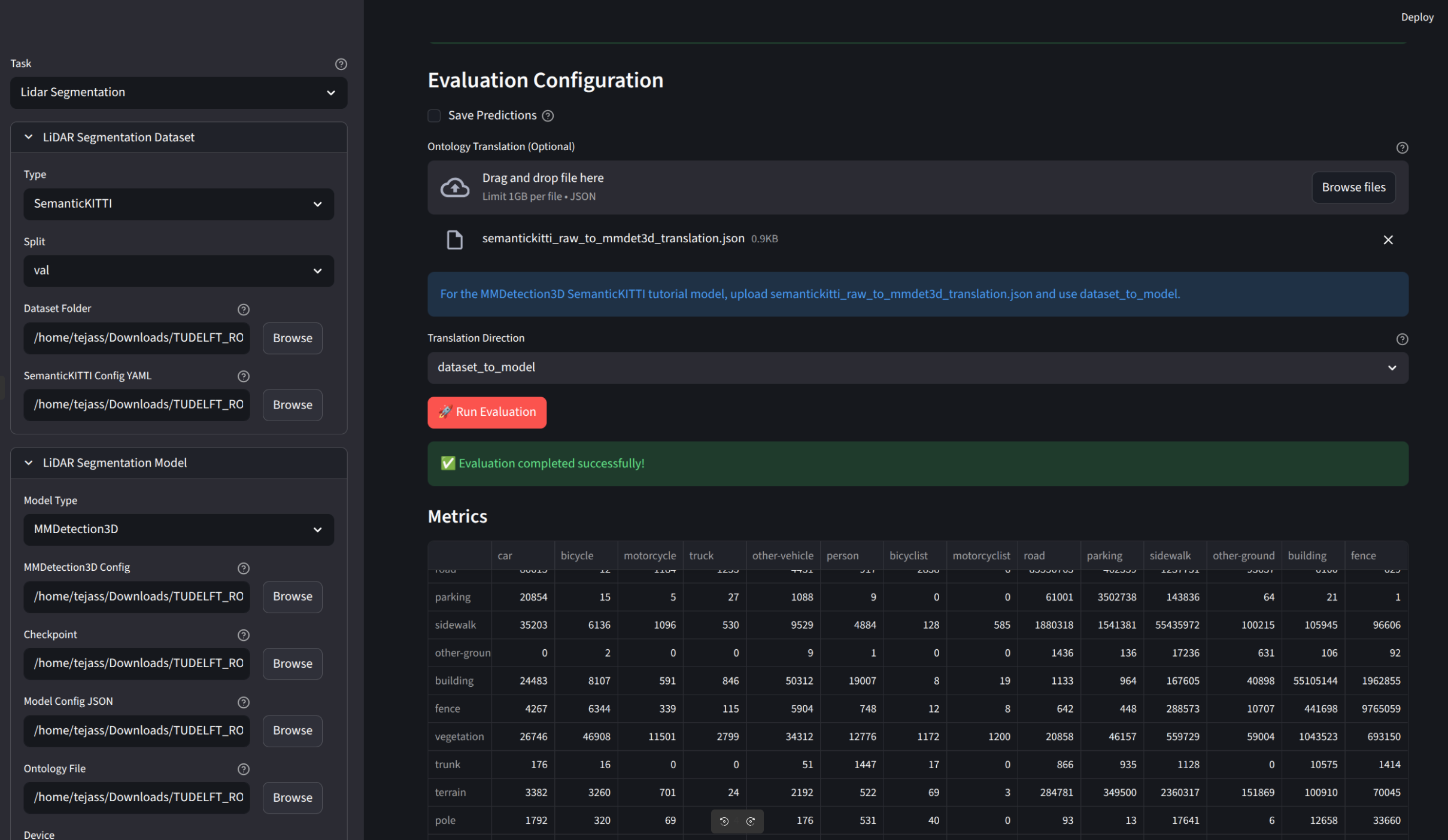The image size is (1448, 840).
Task: Open help icon next to Save Predictions
Action: click(x=548, y=116)
